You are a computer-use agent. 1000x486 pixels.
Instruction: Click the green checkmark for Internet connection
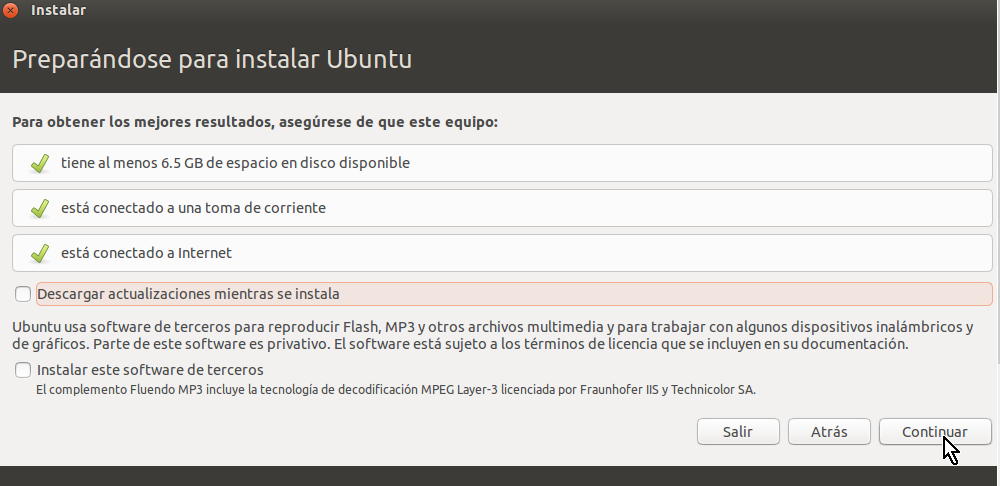point(40,254)
